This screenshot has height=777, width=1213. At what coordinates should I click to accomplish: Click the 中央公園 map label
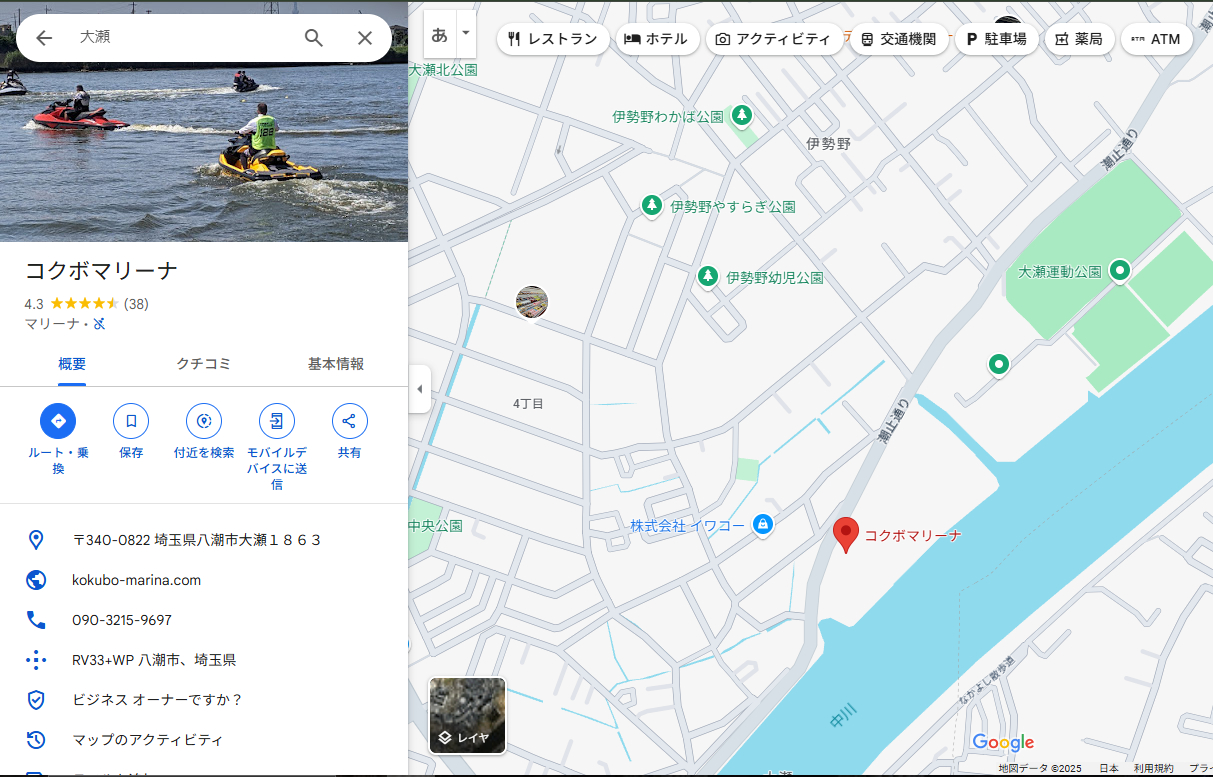point(435,525)
